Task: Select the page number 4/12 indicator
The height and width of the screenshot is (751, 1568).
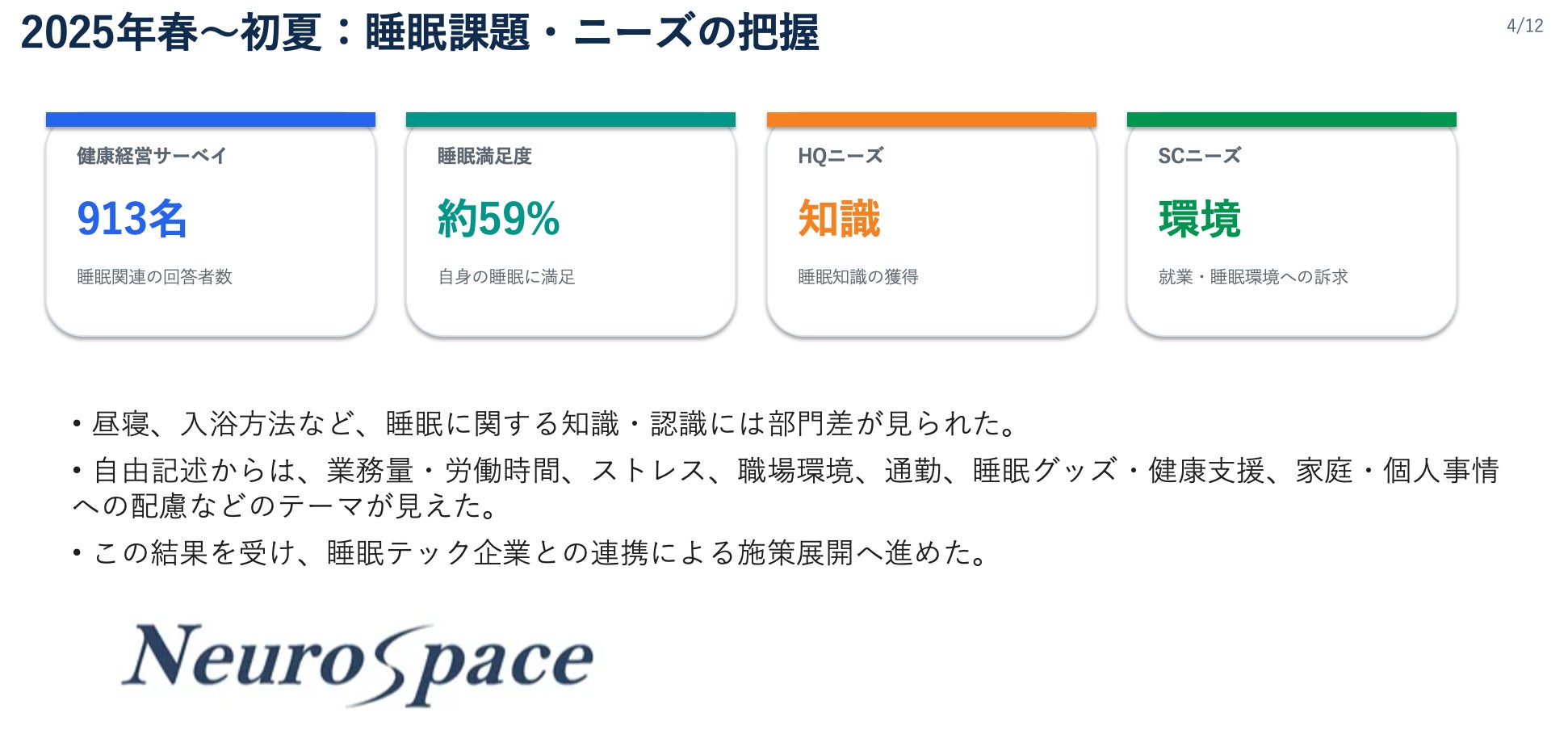Action: 1524,26
